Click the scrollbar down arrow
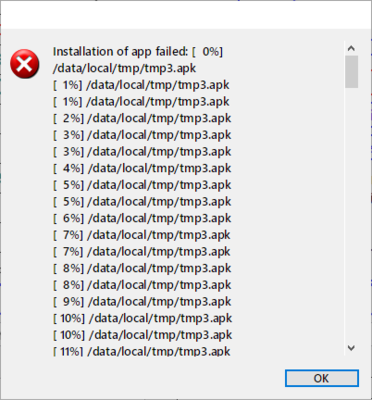The height and width of the screenshot is (400, 372). pos(351,348)
